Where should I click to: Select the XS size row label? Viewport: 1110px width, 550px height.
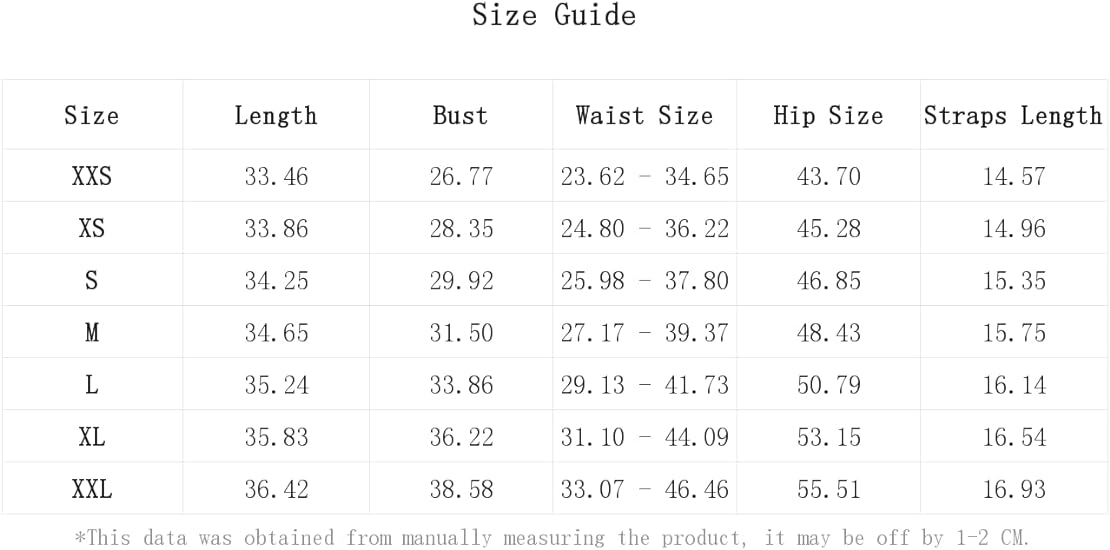(92, 229)
